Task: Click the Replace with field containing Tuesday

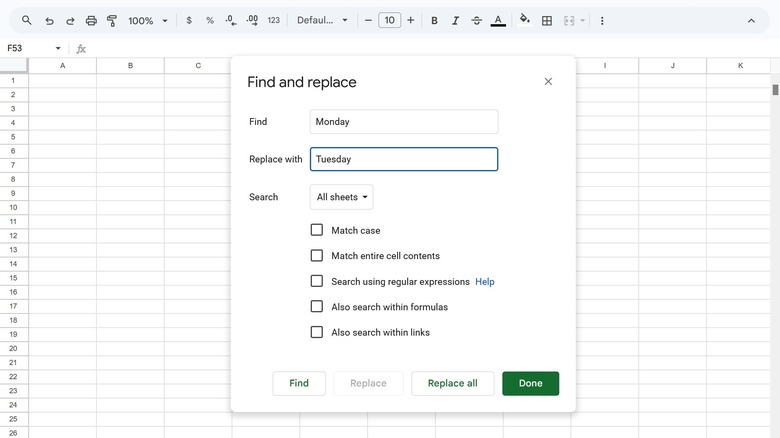Action: pos(404,159)
